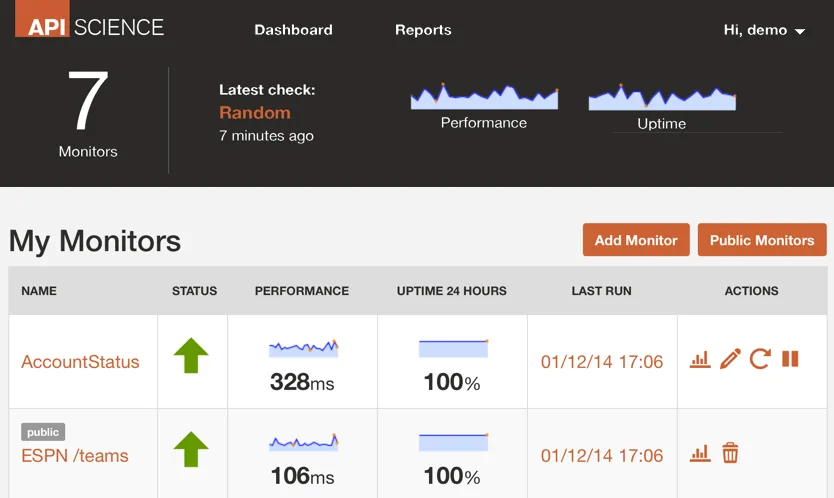
Task: Click the Add Monitor button
Action: 636,240
